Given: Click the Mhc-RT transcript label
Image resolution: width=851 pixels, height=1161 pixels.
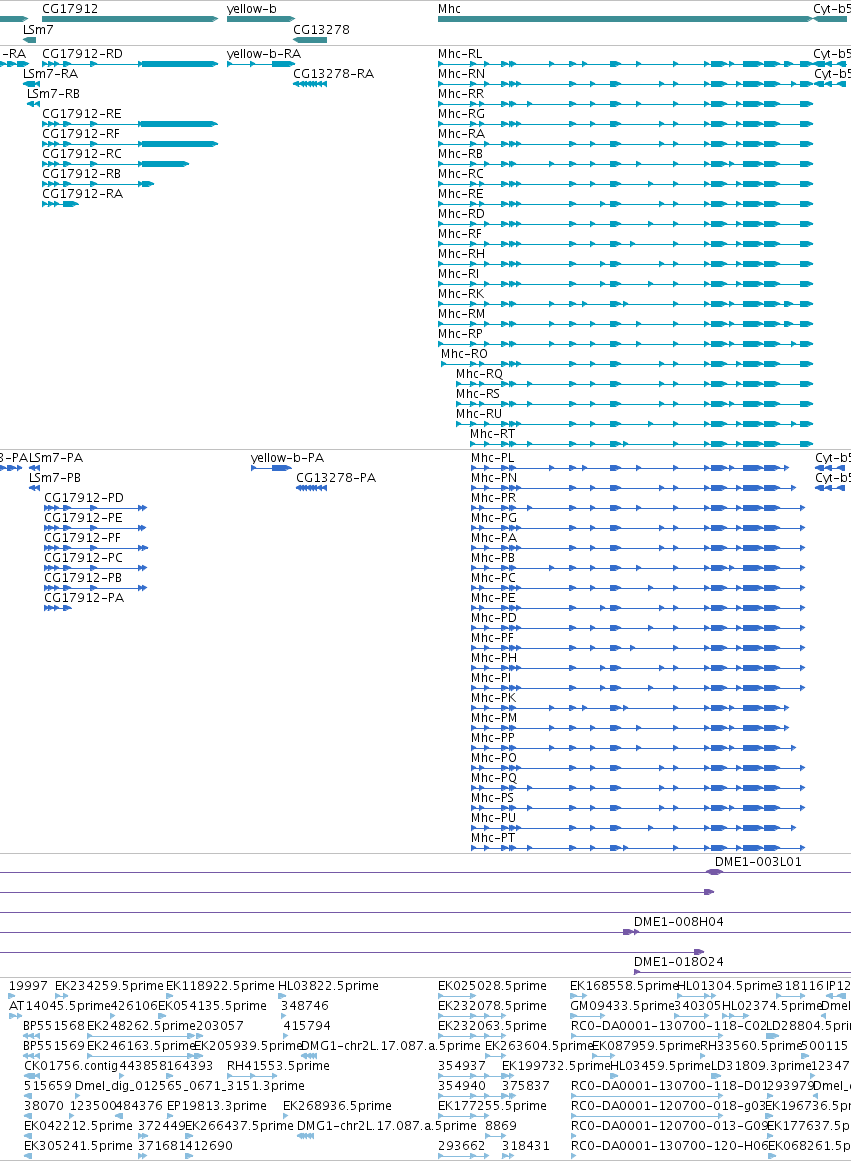Looking at the screenshot, I should 493,434.
